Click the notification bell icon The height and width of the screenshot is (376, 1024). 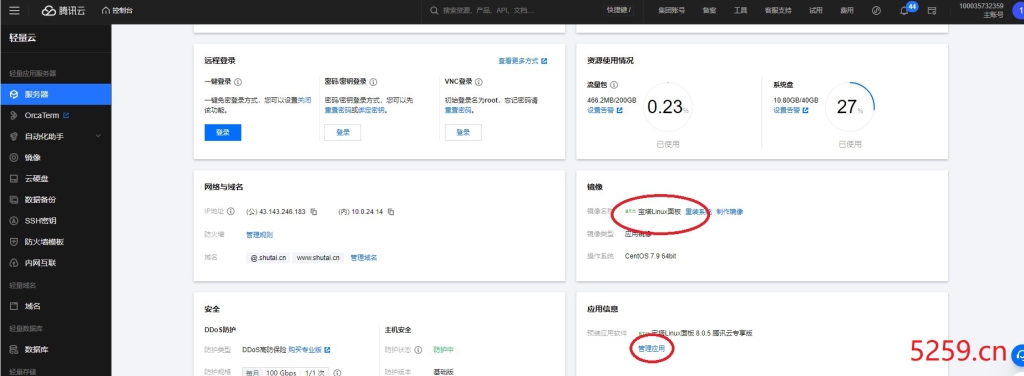coord(904,10)
